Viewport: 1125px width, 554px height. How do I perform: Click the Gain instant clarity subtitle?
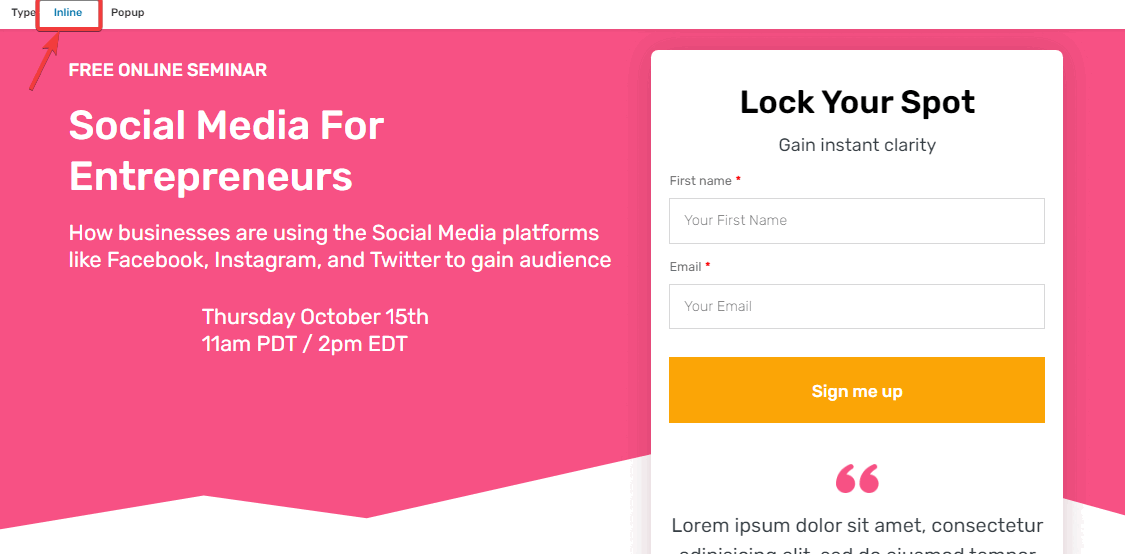coord(857,145)
